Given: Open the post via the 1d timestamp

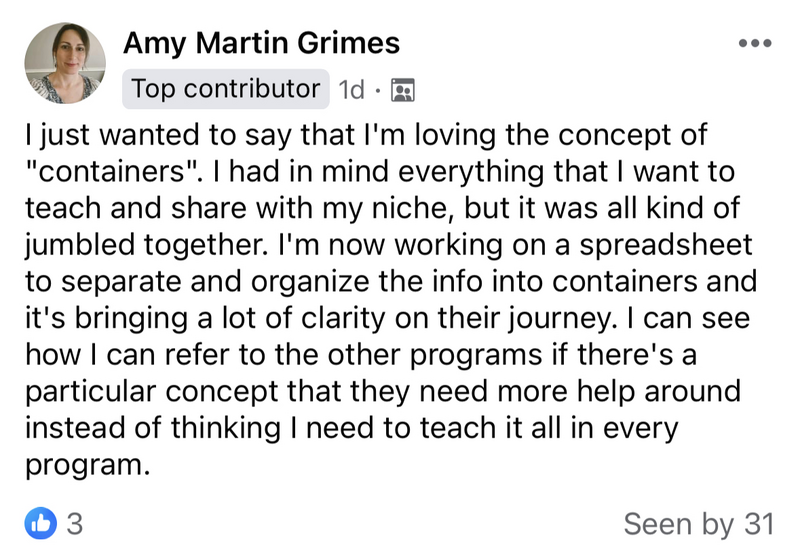Looking at the screenshot, I should [x=352, y=90].
